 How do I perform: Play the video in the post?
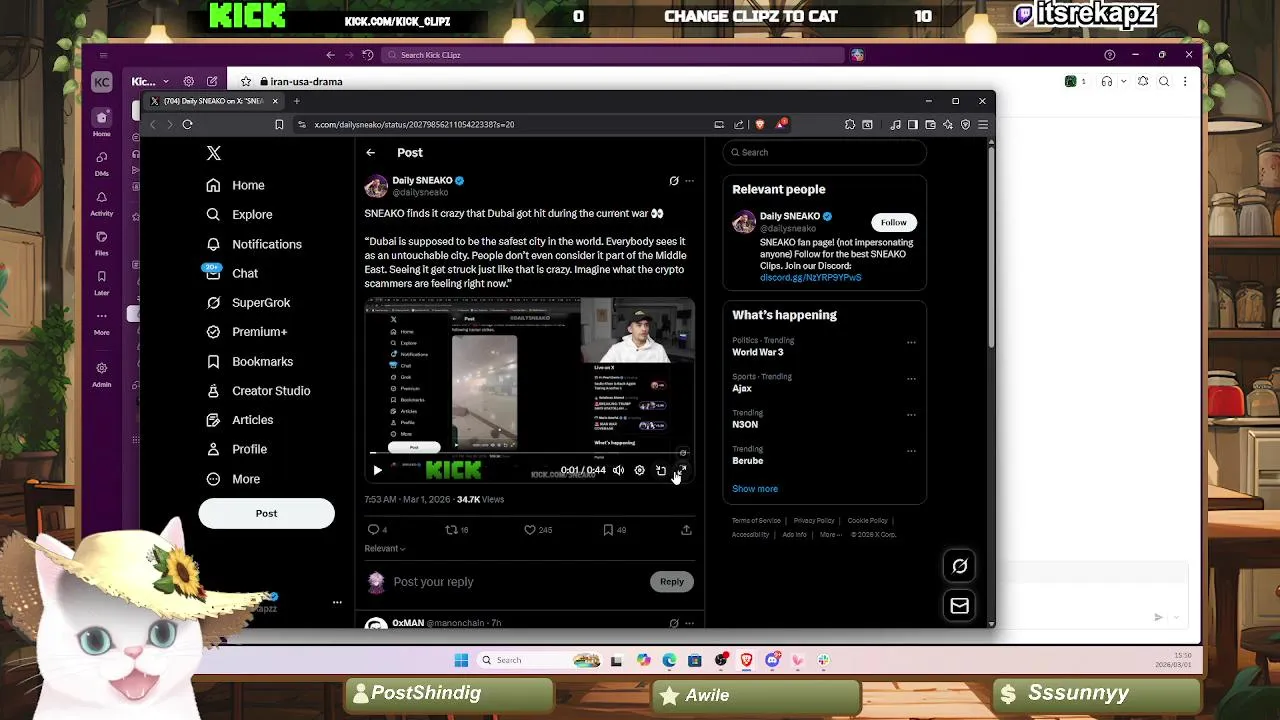pyautogui.click(x=377, y=470)
